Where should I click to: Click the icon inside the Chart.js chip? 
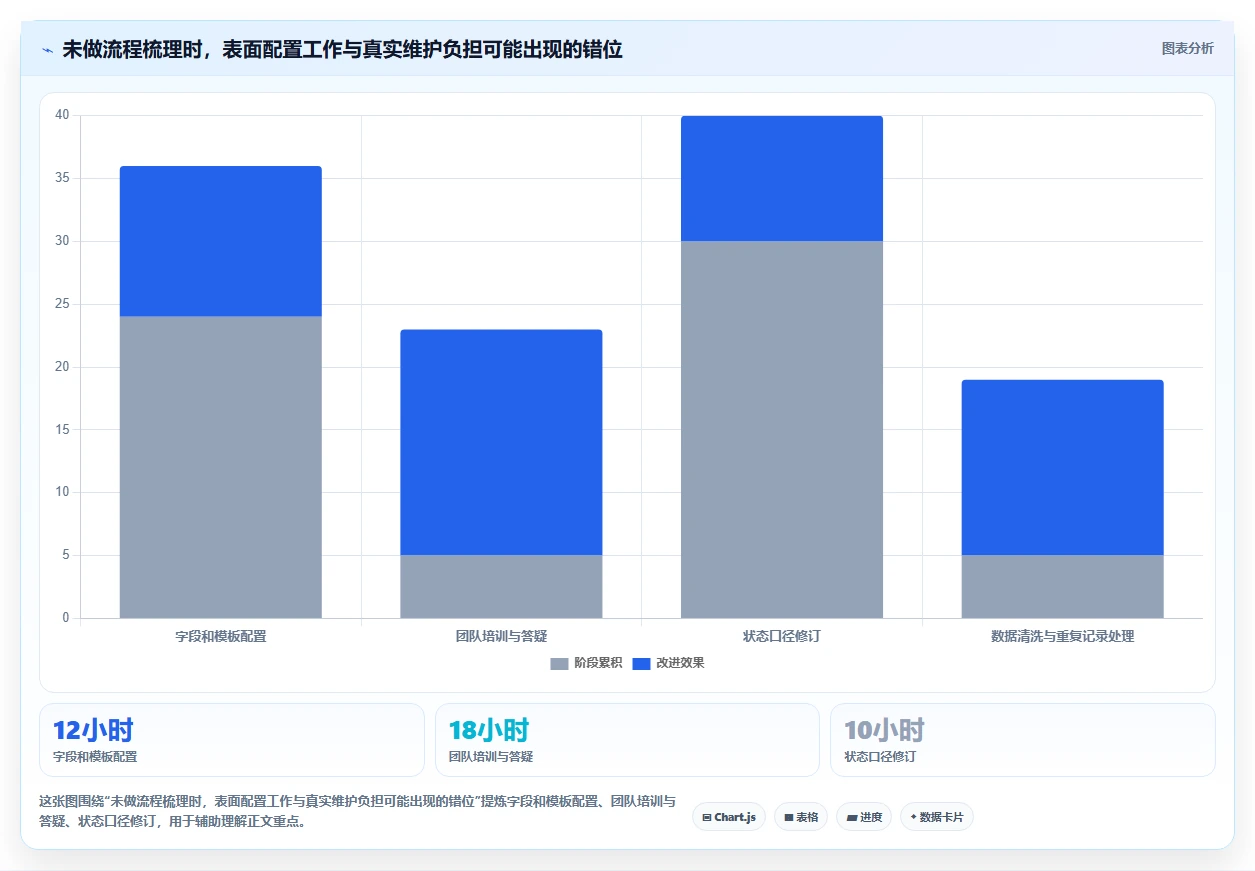click(707, 818)
